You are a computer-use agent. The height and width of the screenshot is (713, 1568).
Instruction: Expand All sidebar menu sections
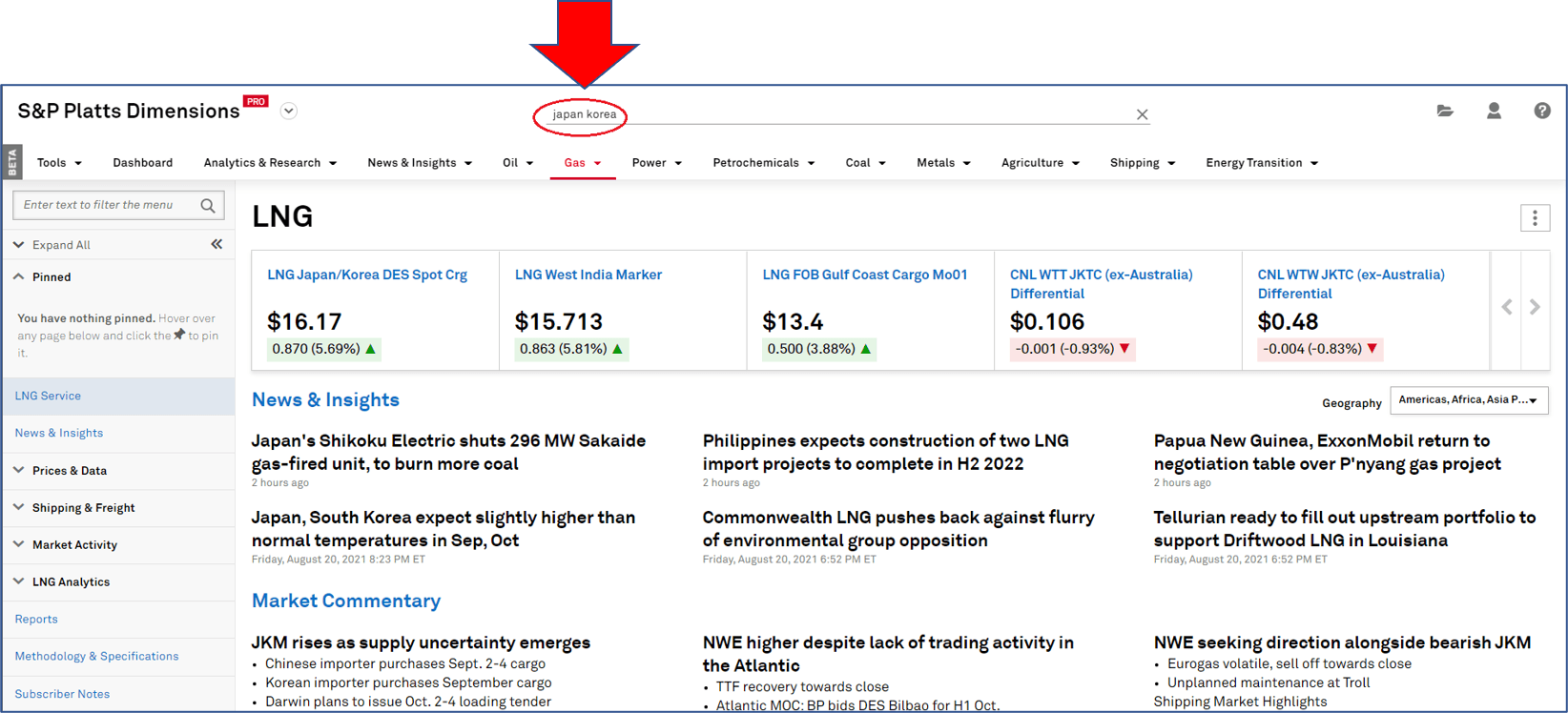click(x=52, y=245)
